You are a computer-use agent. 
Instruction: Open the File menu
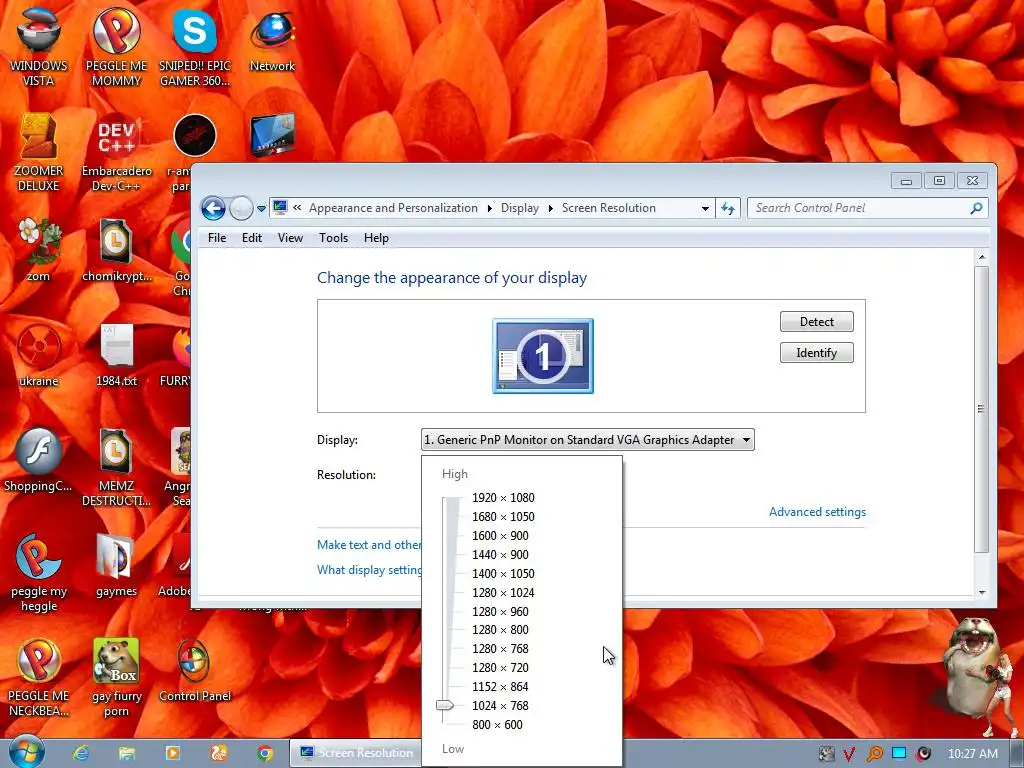pos(217,238)
